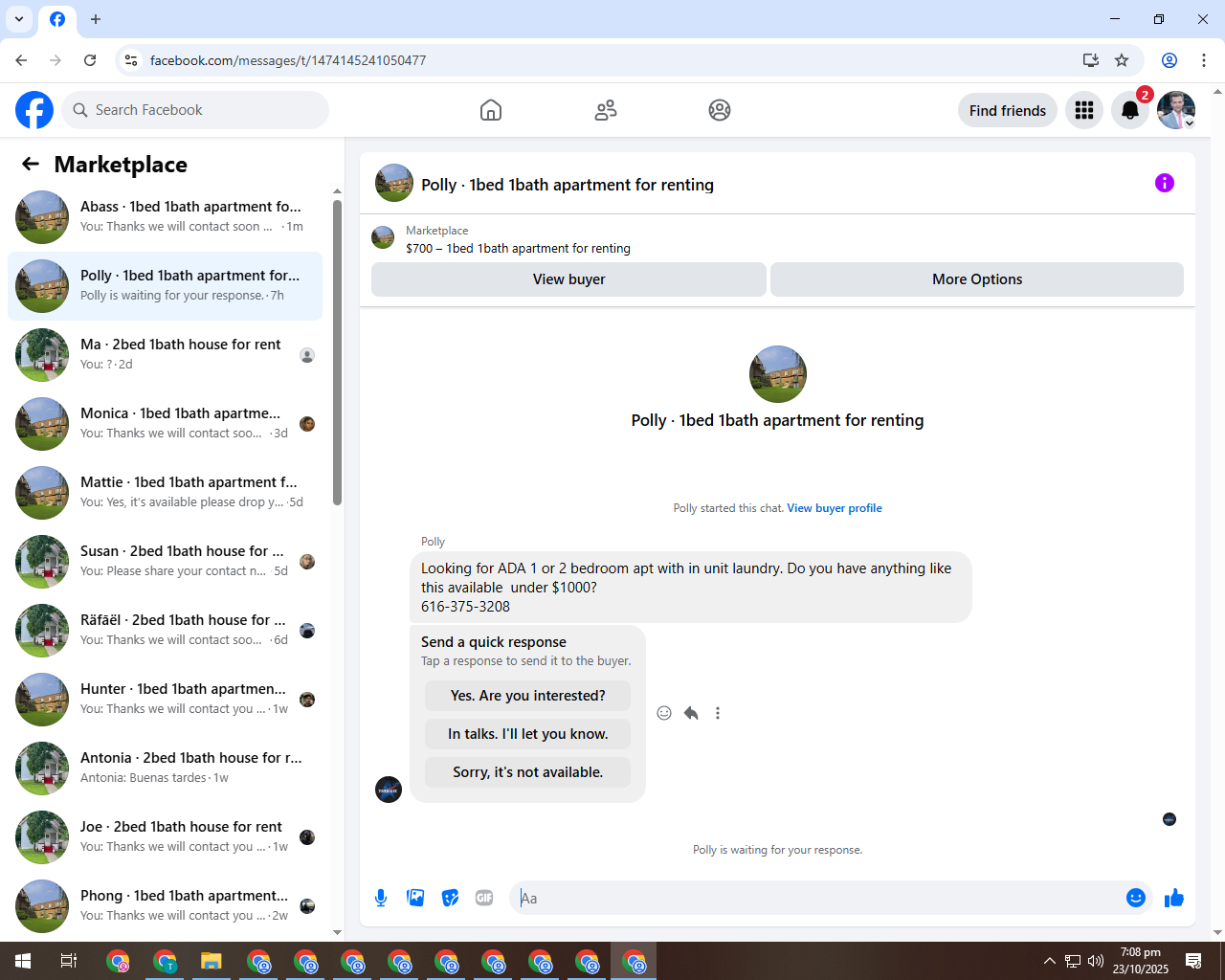1225x980 pixels.
Task: Open the volume icon in system tray
Action: coord(1096,961)
